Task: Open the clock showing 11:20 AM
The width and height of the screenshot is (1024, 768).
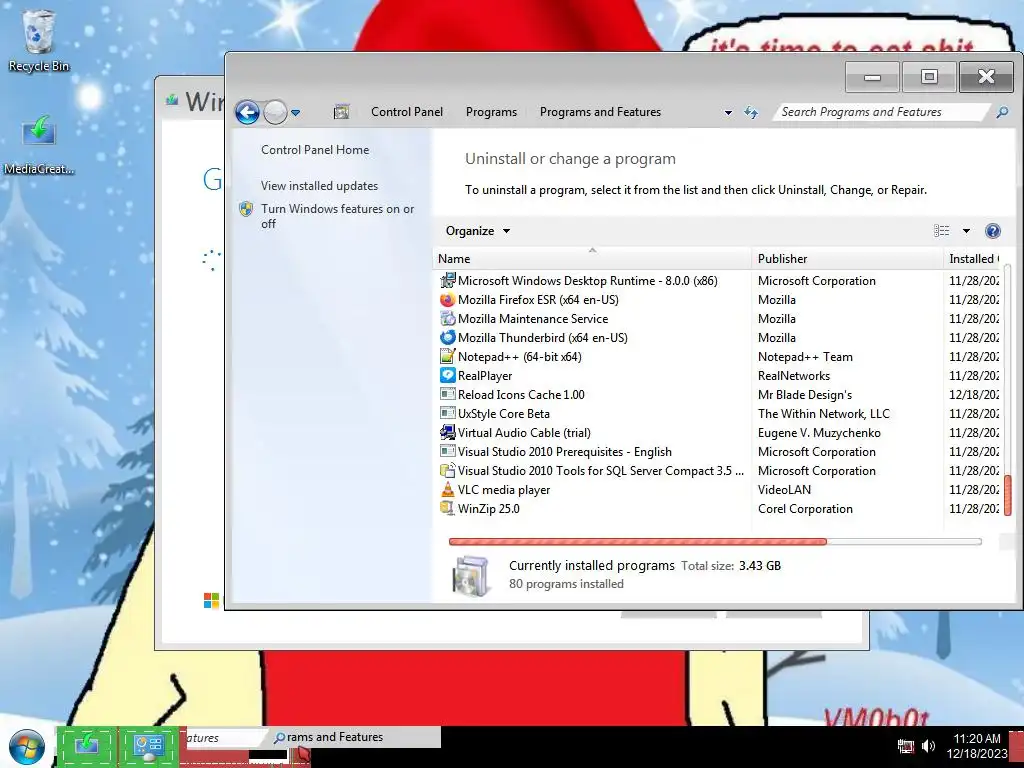Action: coord(977,746)
